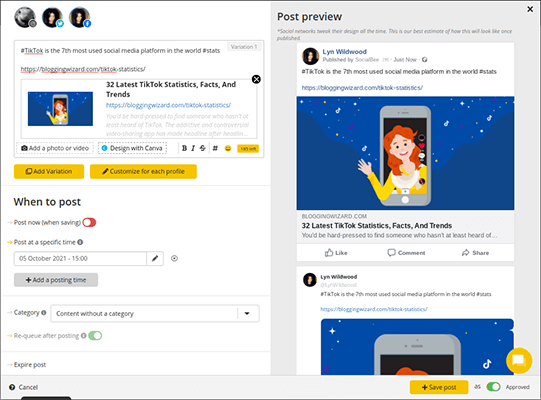The width and height of the screenshot is (541, 400).
Task: Apply strikethrough formatting
Action: pos(203,148)
